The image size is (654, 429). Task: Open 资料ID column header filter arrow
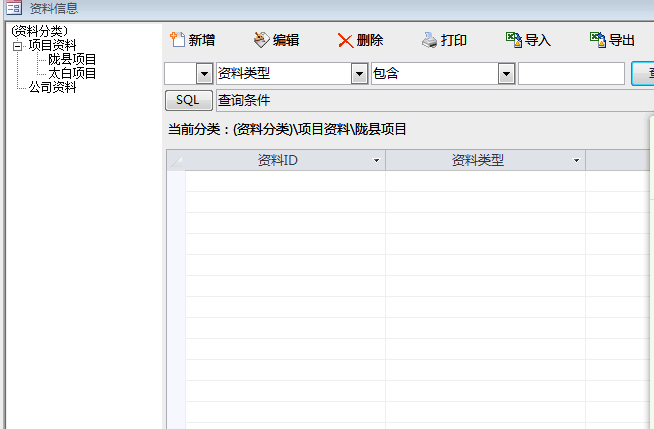point(376,161)
